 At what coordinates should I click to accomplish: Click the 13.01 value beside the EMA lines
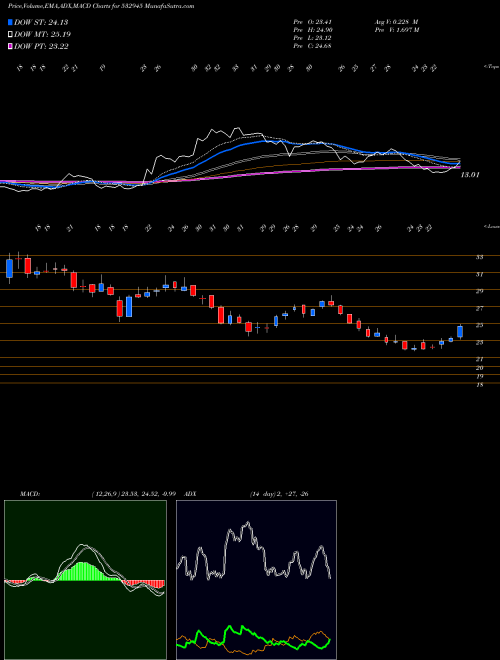[x=470, y=175]
